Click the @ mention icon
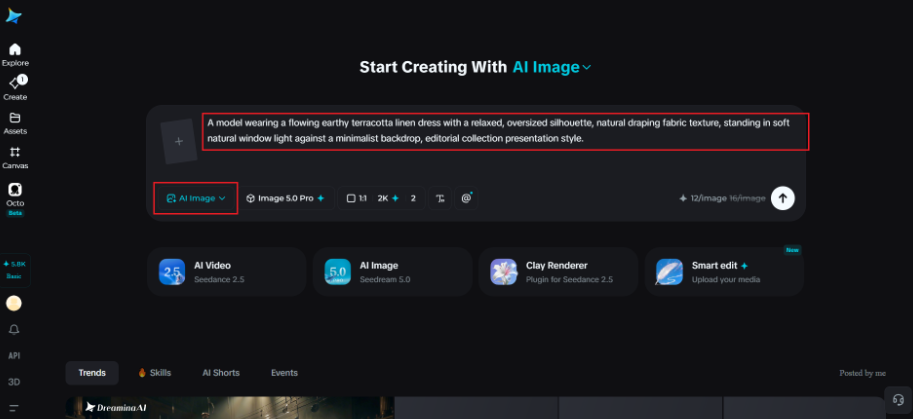This screenshot has height=419, width=913. click(x=466, y=198)
